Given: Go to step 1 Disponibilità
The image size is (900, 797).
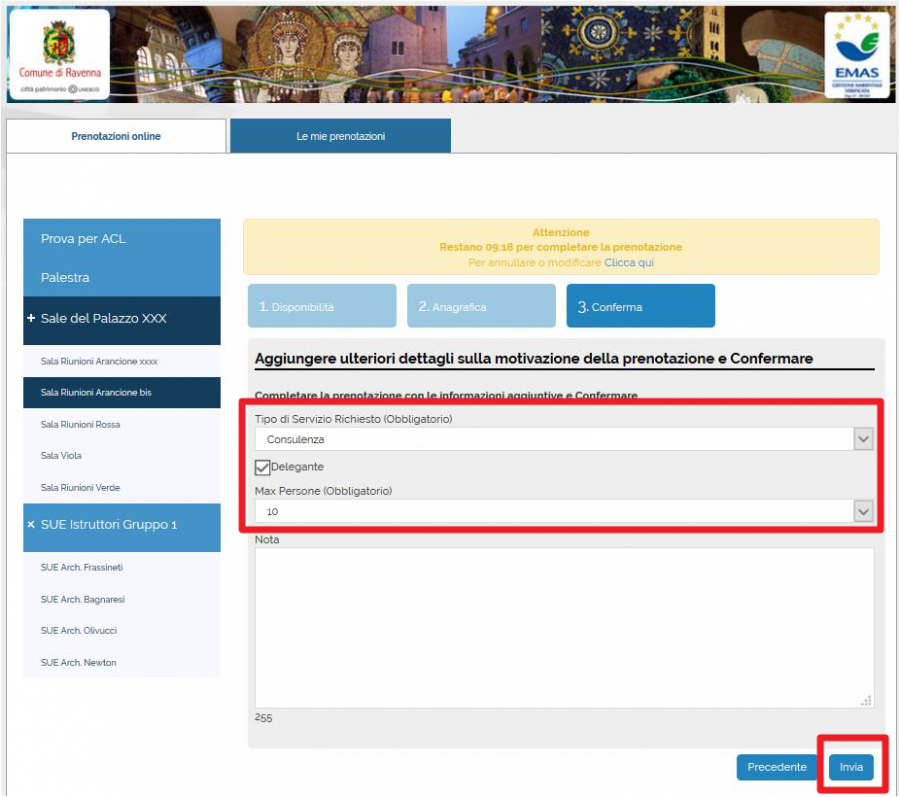Looking at the screenshot, I should [x=322, y=306].
